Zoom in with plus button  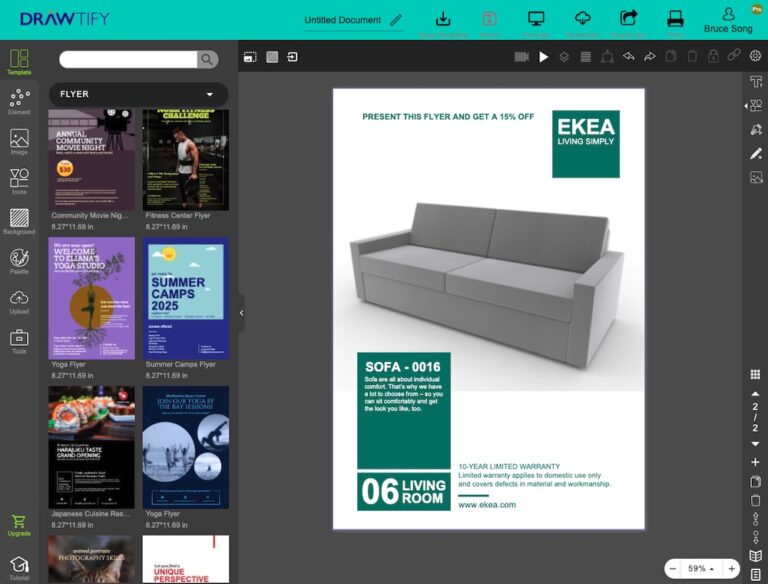[731, 569]
